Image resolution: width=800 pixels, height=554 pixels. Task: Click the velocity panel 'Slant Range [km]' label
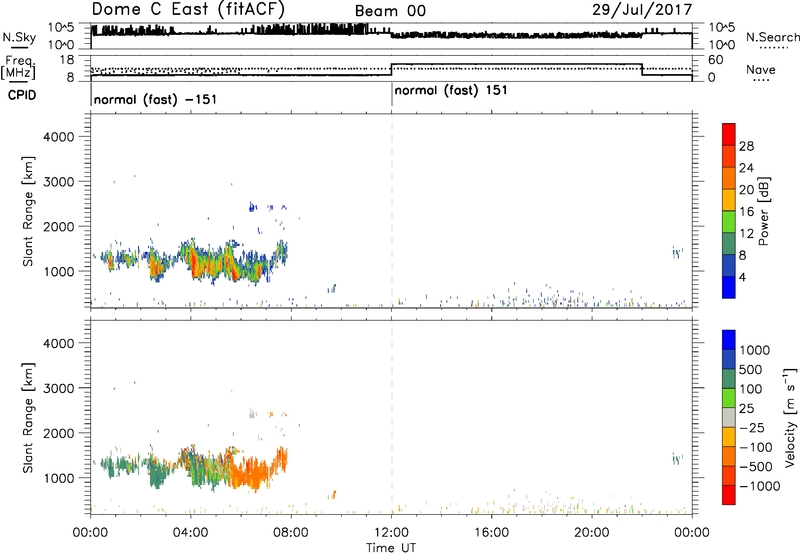pos(28,417)
